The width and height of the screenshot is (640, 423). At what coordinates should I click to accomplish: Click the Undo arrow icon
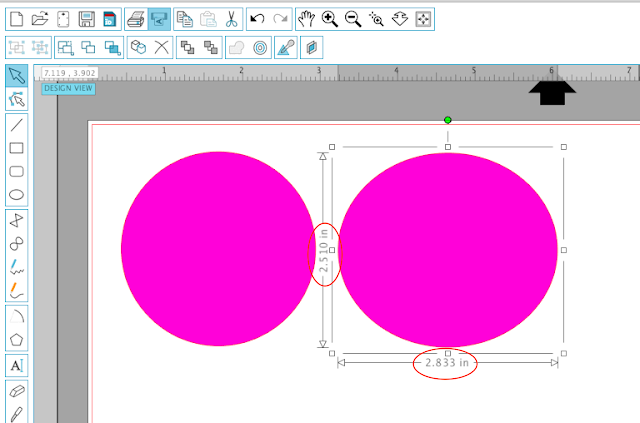point(258,19)
